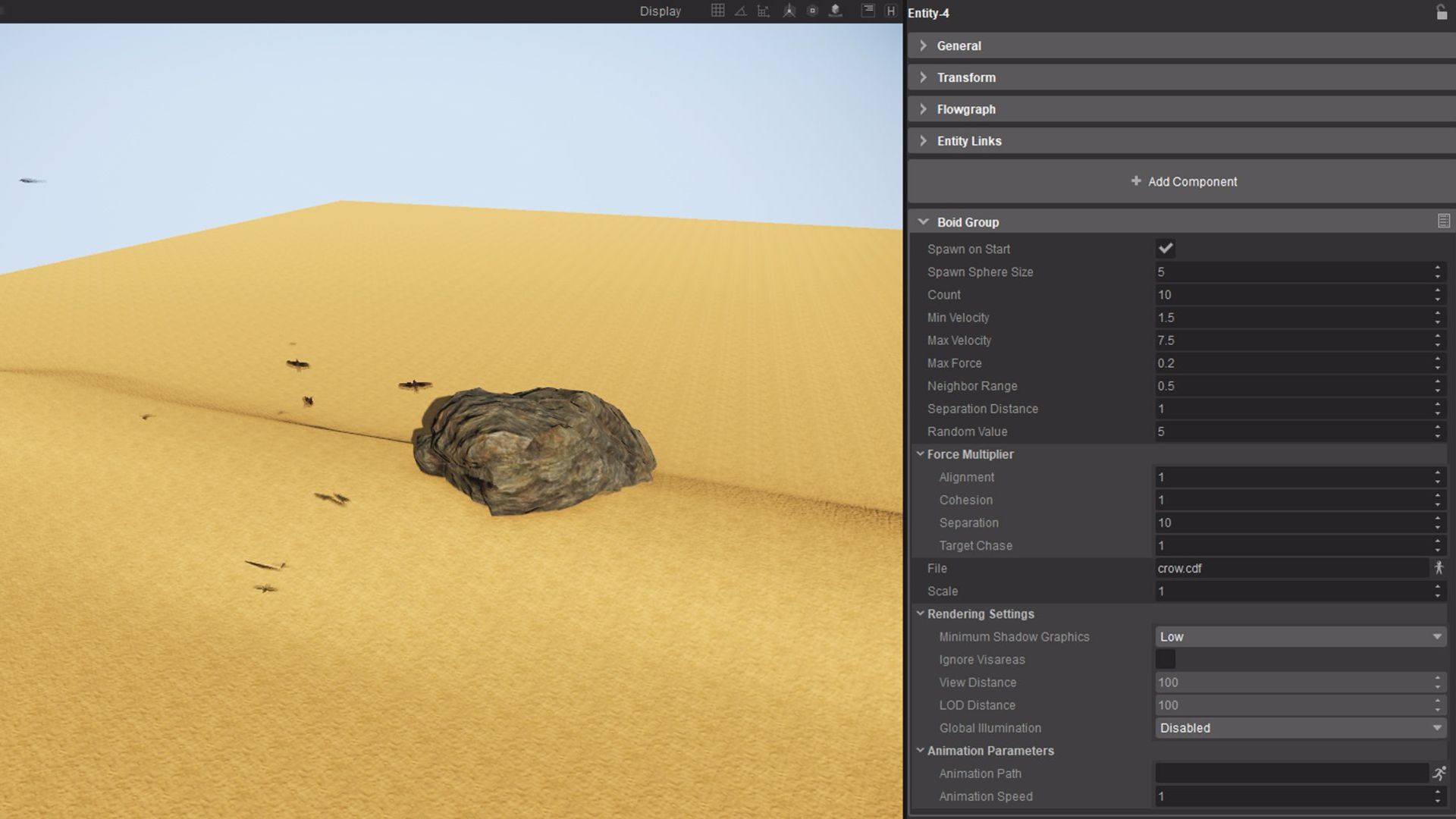
Task: Click the Animation Path browse icon
Action: 1439,773
